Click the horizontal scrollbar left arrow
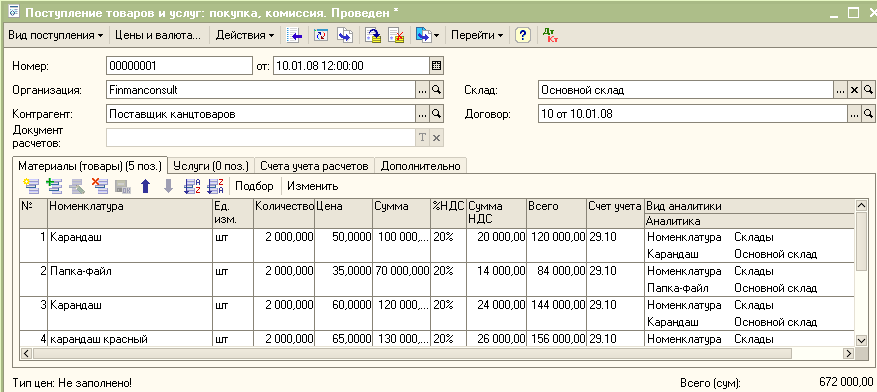The width and height of the screenshot is (877, 392). click(x=26, y=353)
